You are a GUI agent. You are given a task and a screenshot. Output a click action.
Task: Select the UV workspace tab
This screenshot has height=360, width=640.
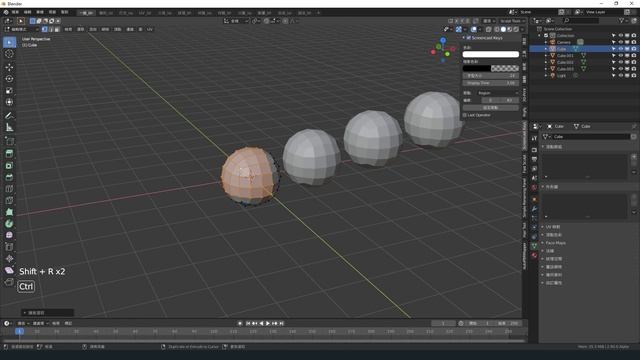[x=145, y=13]
